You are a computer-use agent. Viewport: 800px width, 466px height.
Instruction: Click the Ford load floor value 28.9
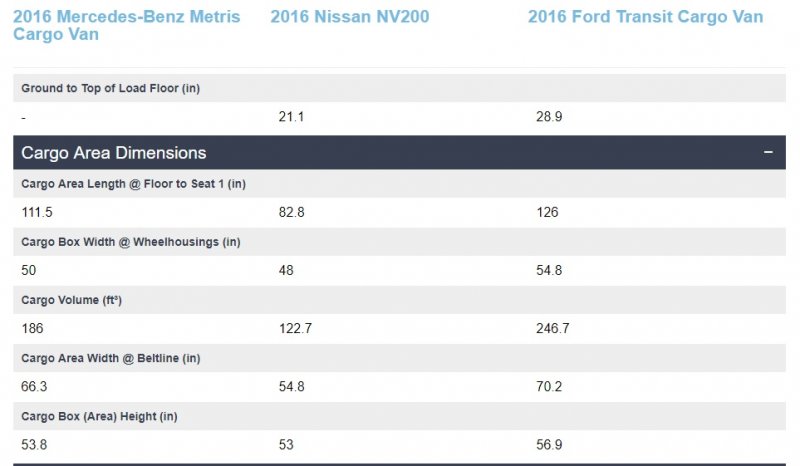(x=549, y=117)
